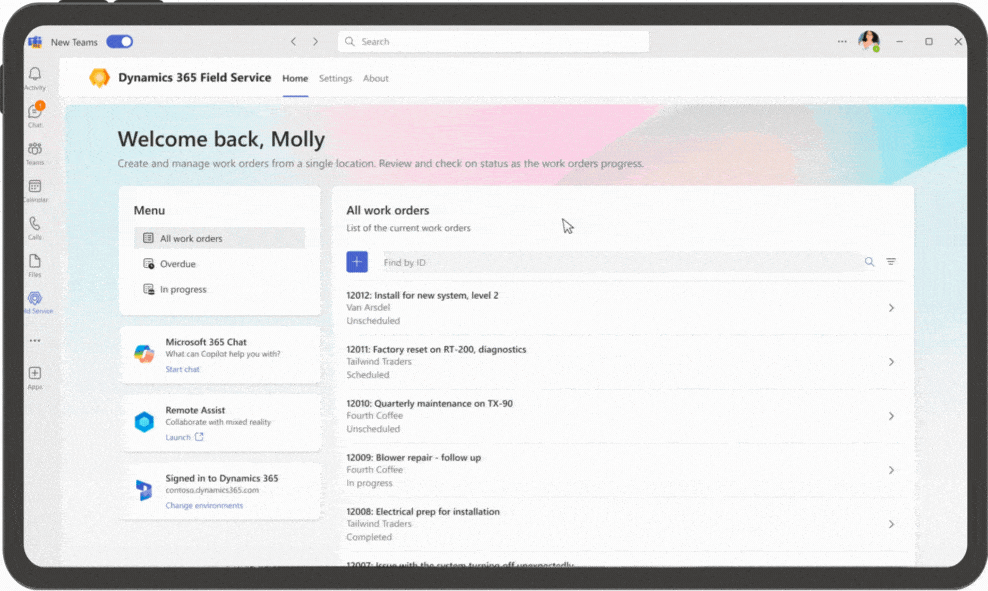This screenshot has height=591, width=988.
Task: Create new work order with plus button
Action: 357,261
